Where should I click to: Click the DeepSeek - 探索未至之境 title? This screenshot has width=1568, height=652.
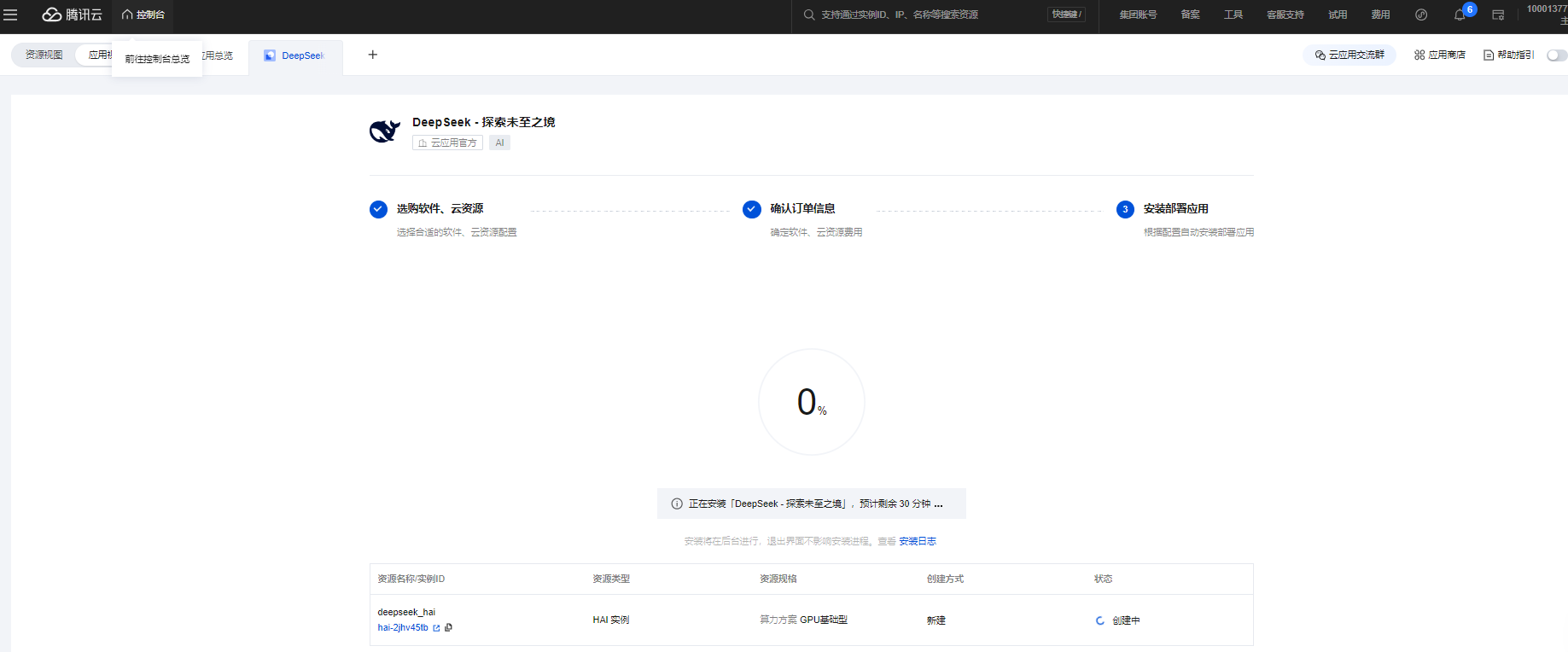(x=483, y=122)
